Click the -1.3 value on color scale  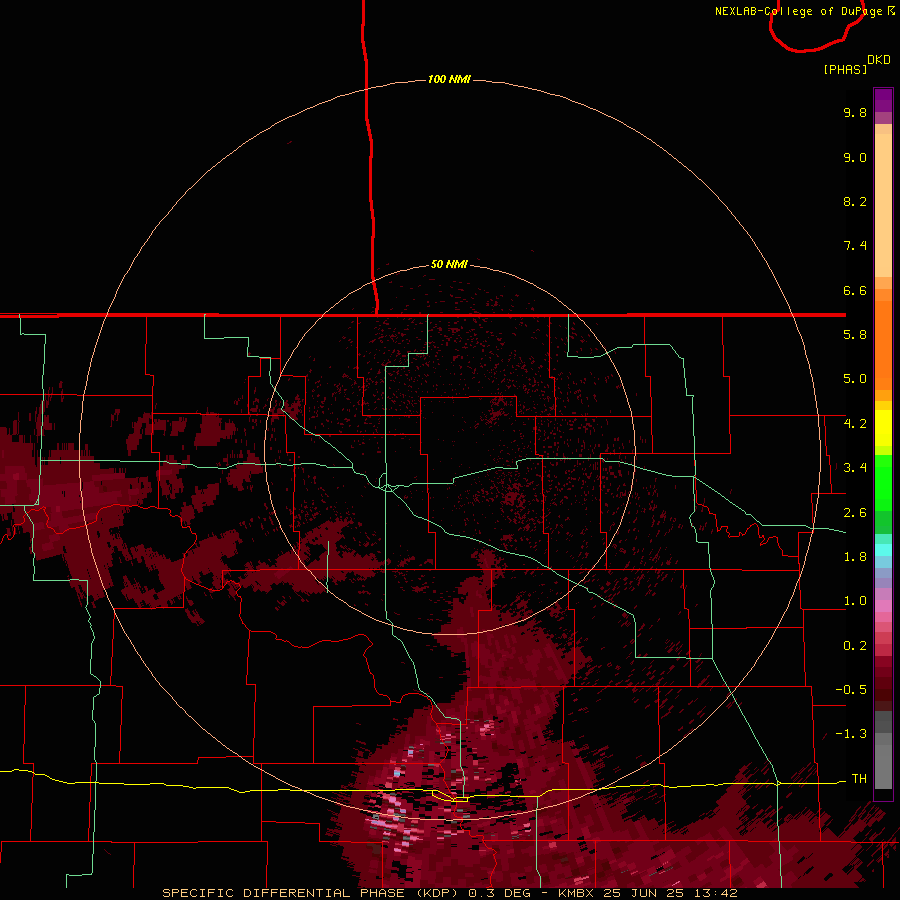pos(851,734)
